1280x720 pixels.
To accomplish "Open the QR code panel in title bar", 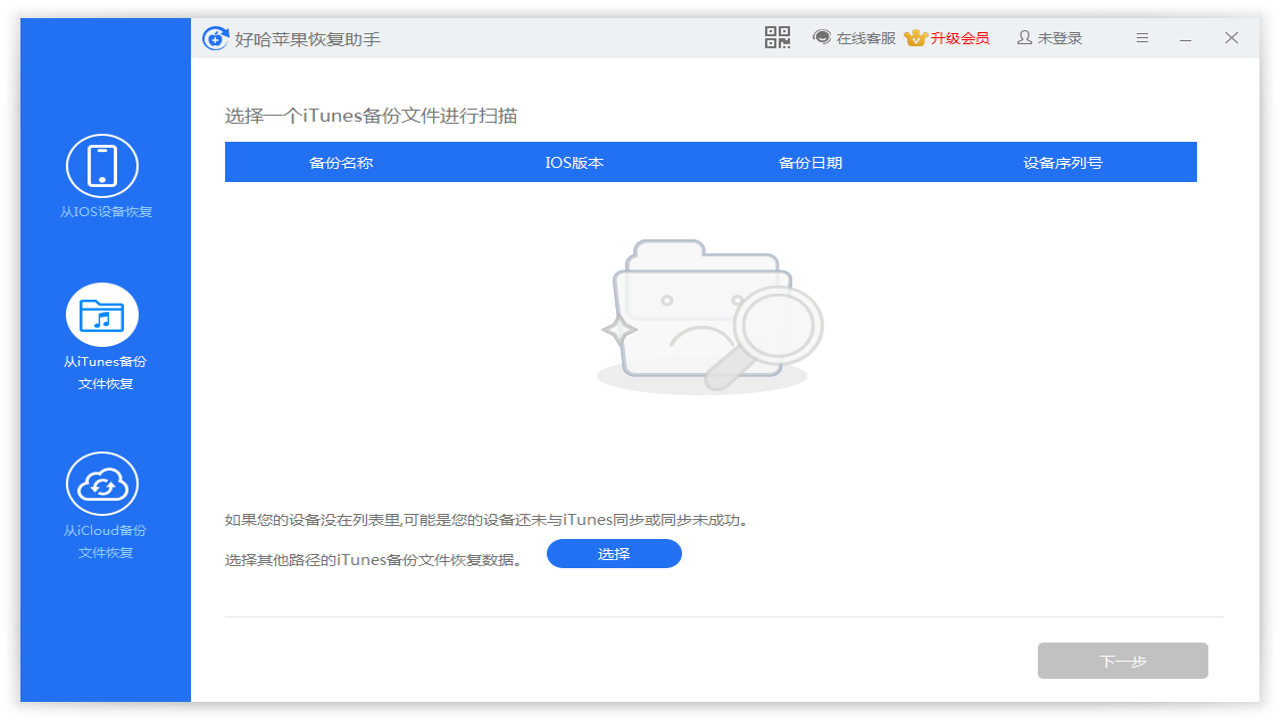I will click(x=777, y=38).
